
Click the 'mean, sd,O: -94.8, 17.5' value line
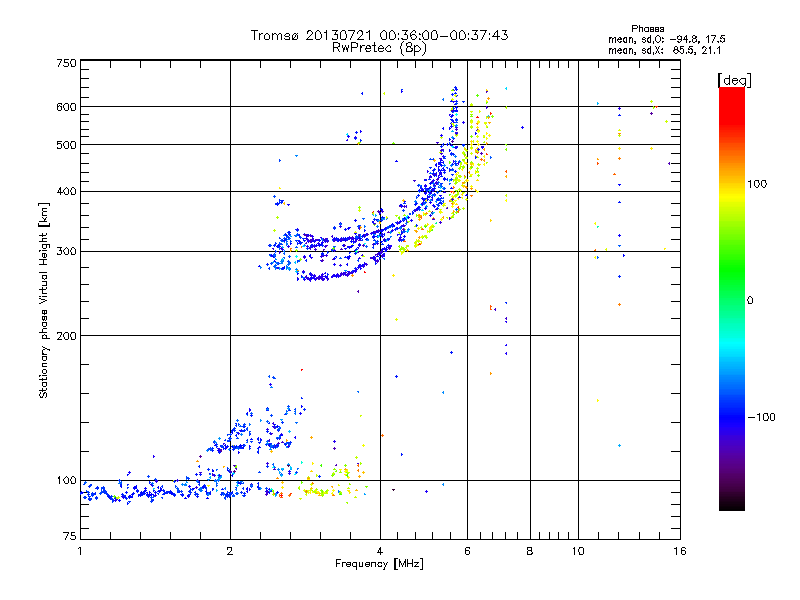coord(666,39)
